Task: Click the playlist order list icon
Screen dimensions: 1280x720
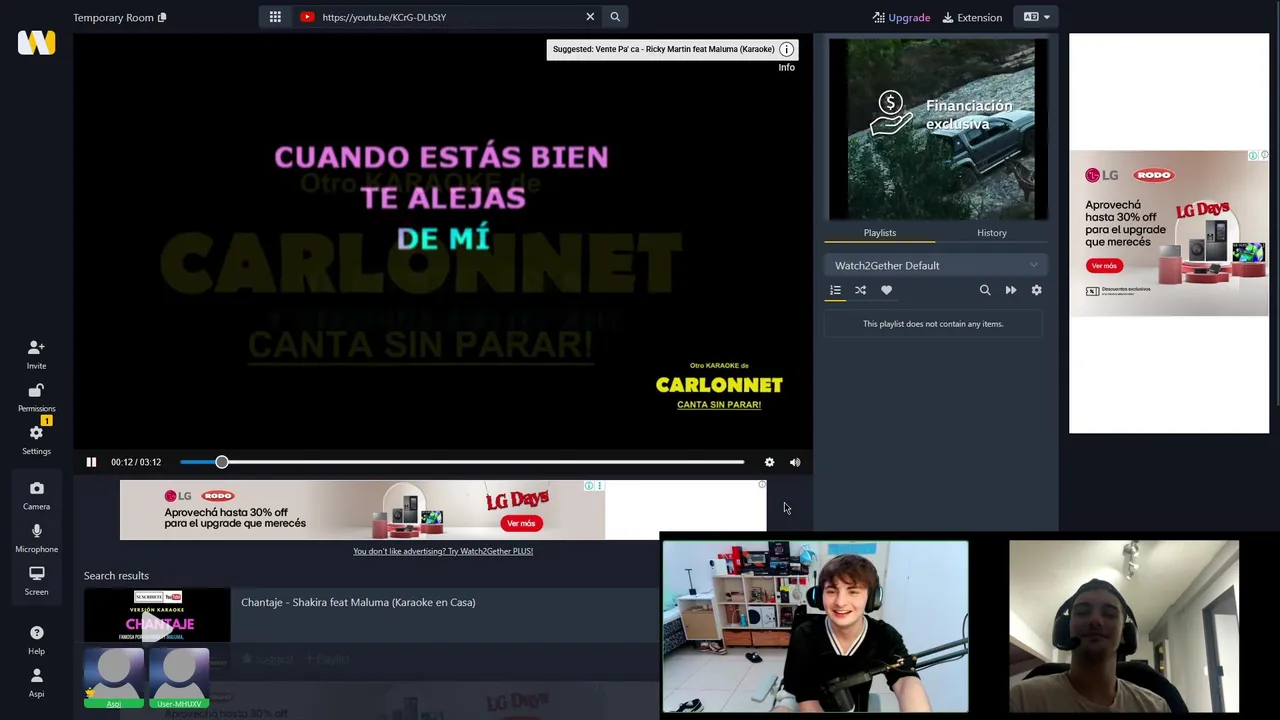Action: pos(835,290)
